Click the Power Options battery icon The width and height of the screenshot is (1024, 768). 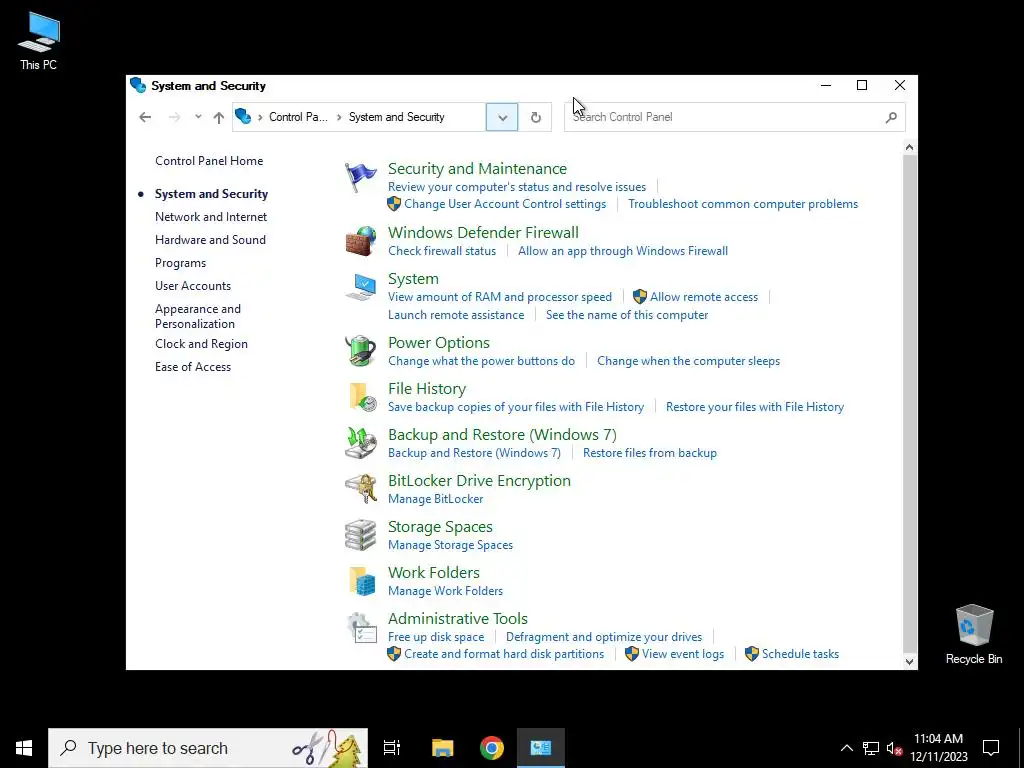(x=360, y=351)
